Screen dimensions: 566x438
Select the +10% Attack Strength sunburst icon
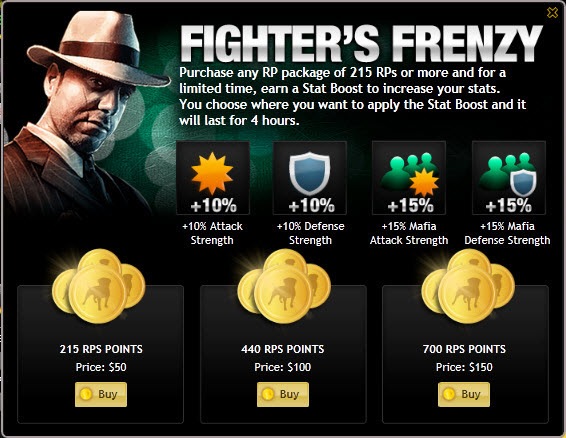click(x=213, y=178)
